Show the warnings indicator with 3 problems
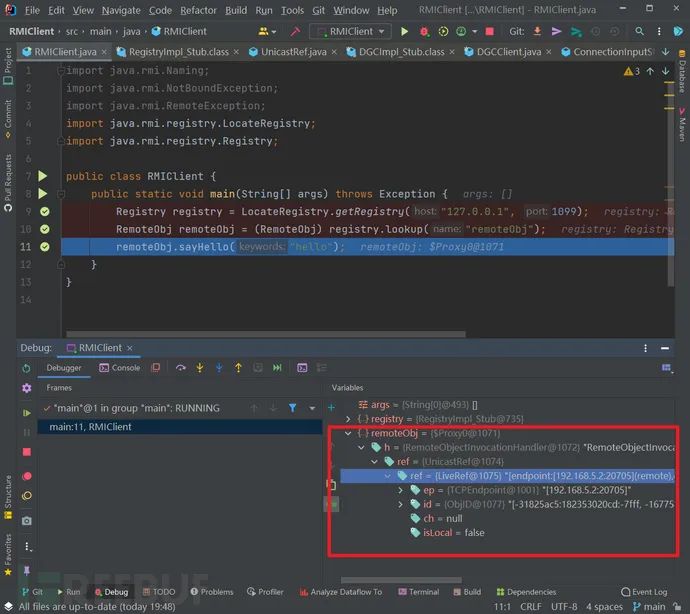The height and width of the screenshot is (614, 690). (631, 71)
